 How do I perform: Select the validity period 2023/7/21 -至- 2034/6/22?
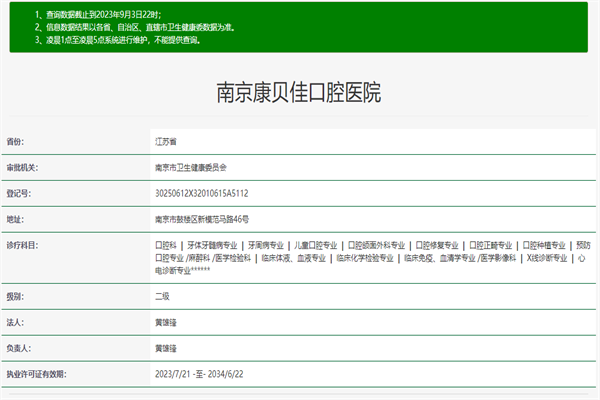[199, 374]
